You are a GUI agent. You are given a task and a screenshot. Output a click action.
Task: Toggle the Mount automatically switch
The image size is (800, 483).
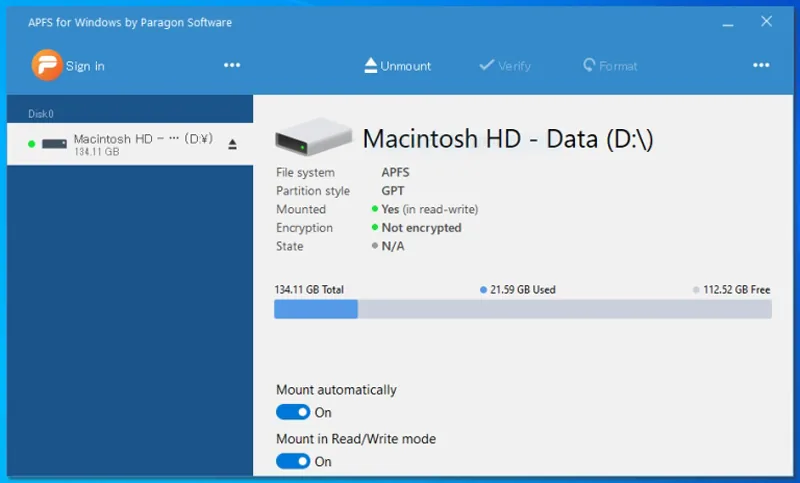293,412
